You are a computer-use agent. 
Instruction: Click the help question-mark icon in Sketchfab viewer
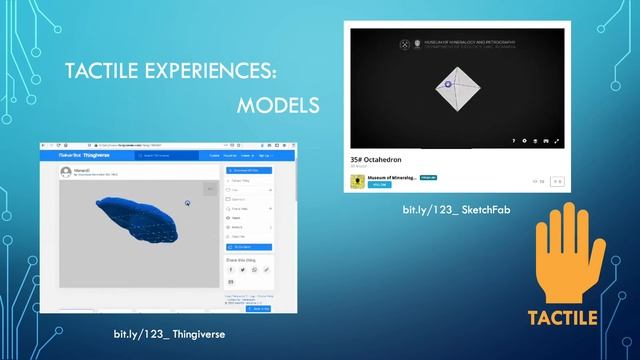click(x=513, y=141)
